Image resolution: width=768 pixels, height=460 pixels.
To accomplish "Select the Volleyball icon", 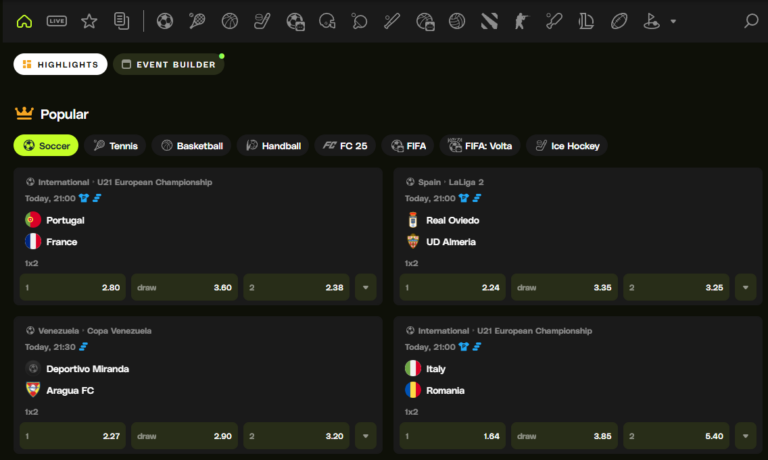I will [x=457, y=21].
